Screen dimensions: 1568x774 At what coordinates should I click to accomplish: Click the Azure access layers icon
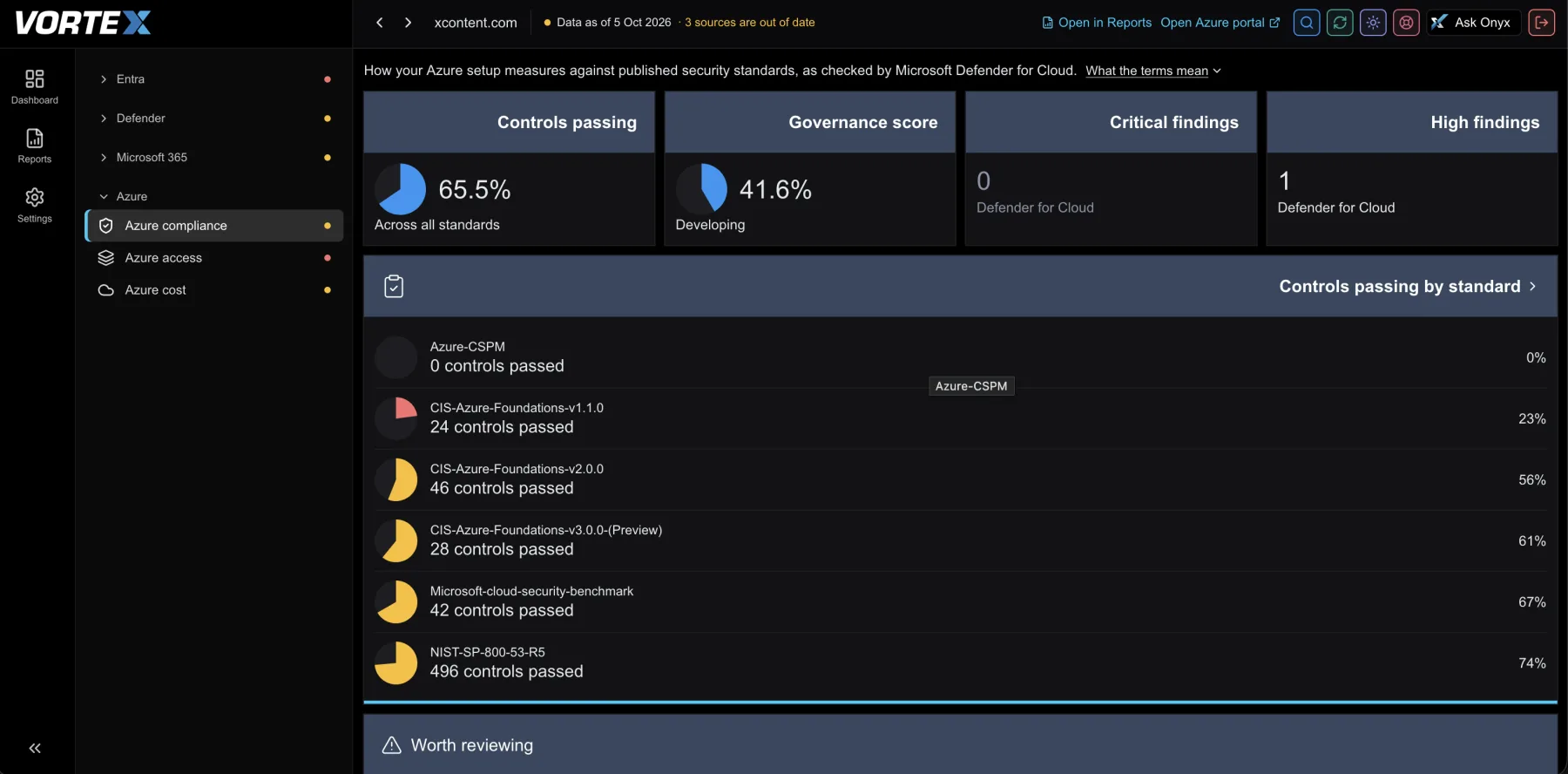[x=106, y=258]
